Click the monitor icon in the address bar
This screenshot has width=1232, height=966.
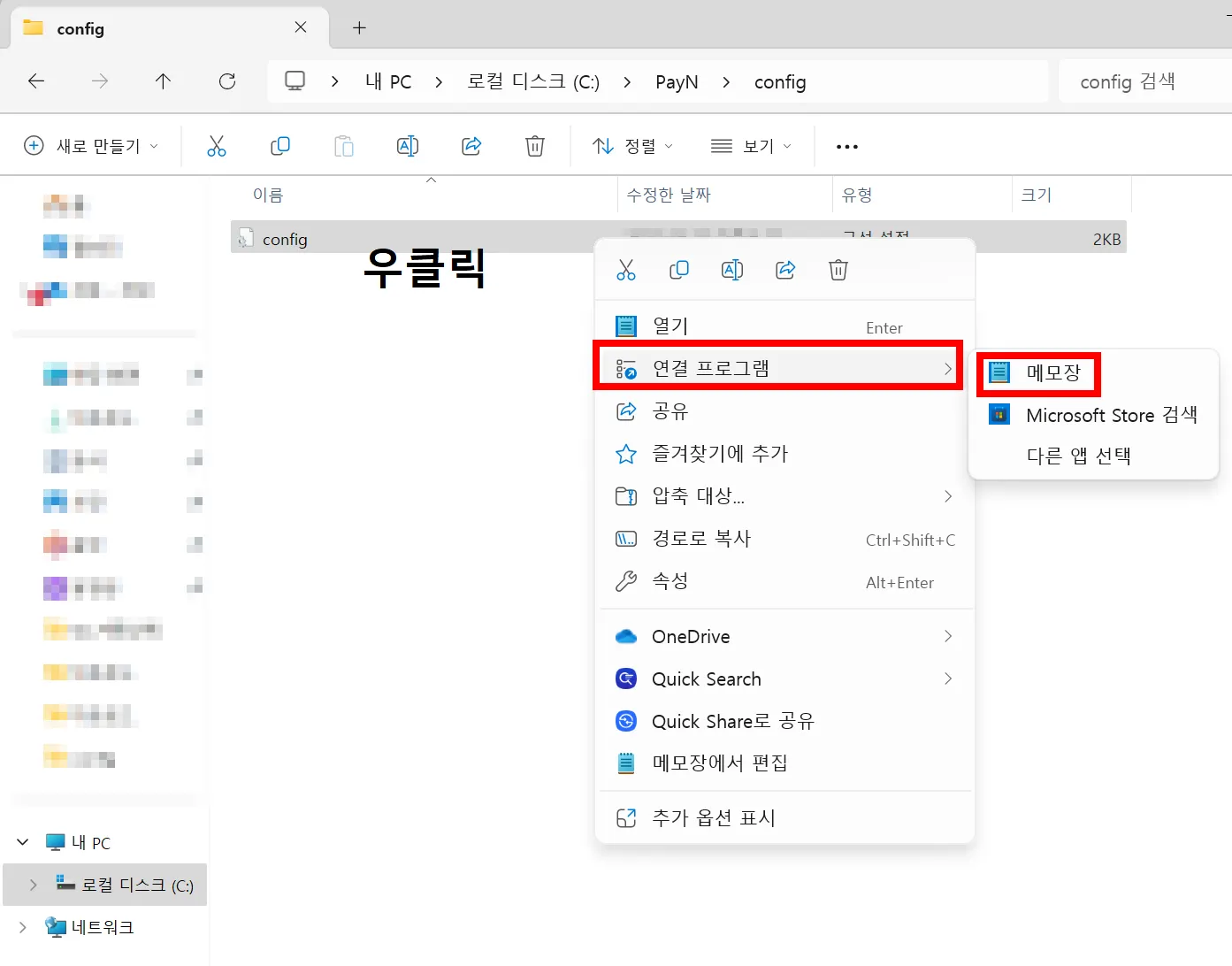[295, 81]
